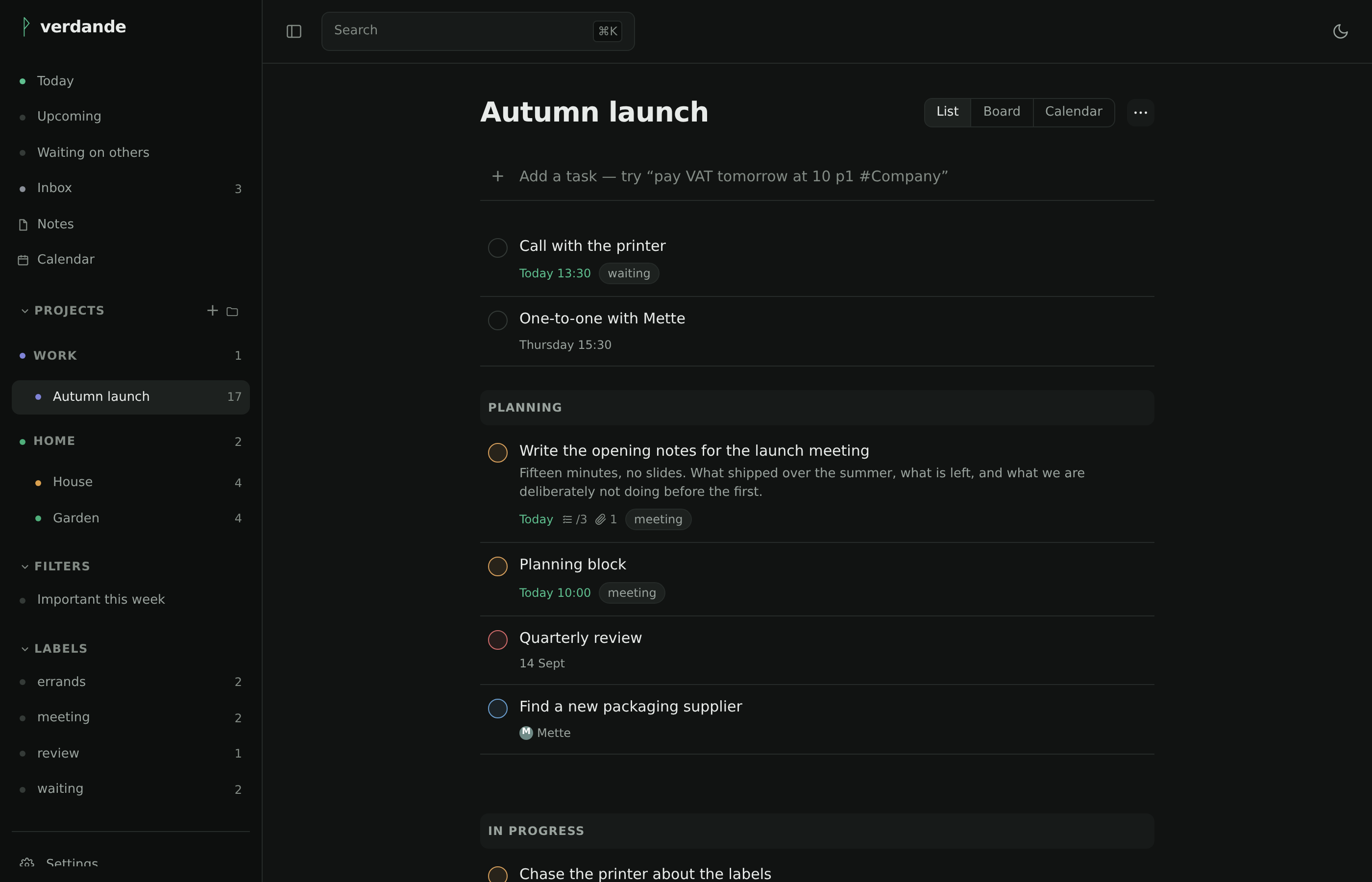Open the three-dot more options menu
The width and height of the screenshot is (1372, 882).
click(1140, 112)
